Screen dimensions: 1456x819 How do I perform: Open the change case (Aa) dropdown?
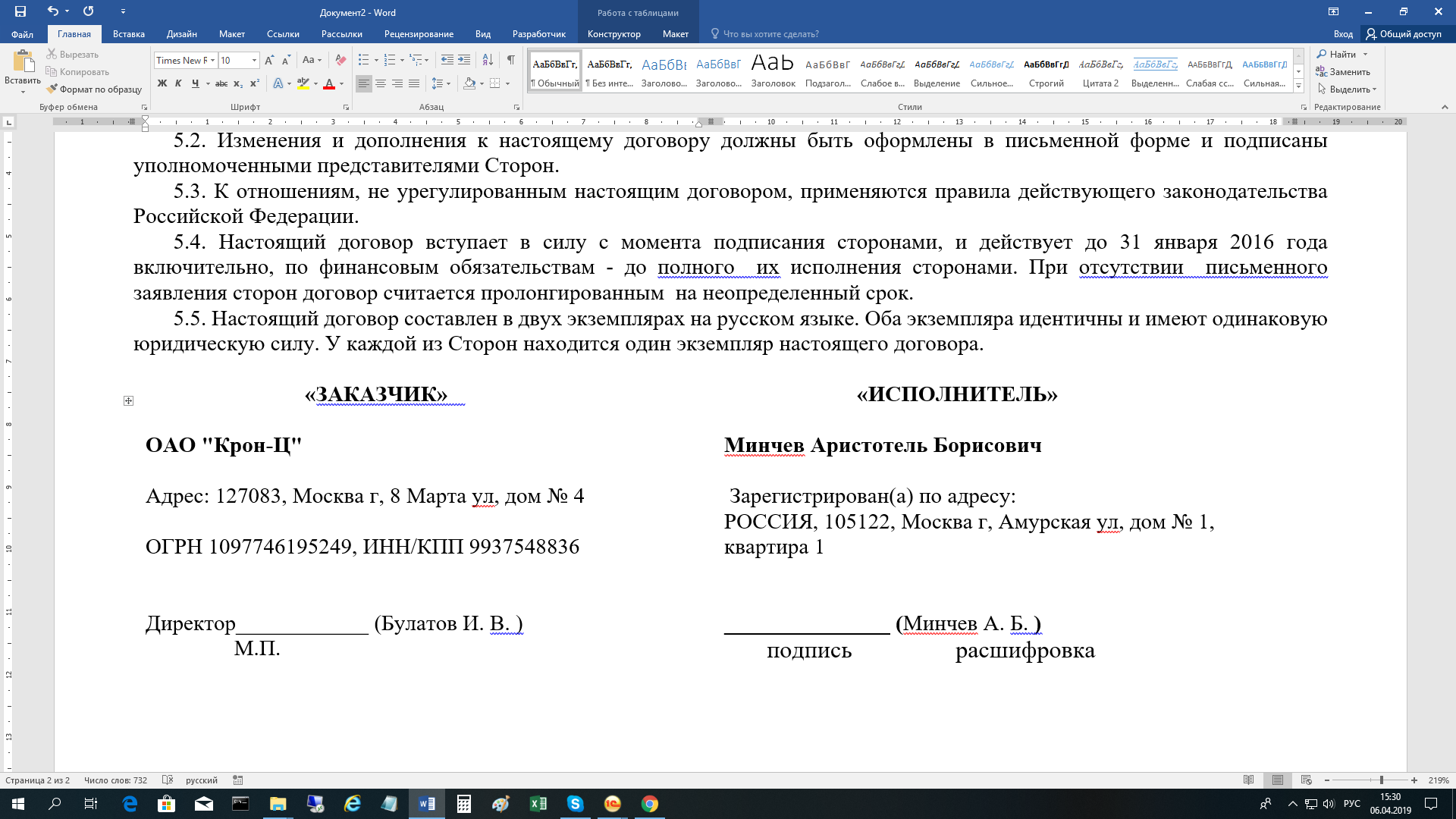312,60
